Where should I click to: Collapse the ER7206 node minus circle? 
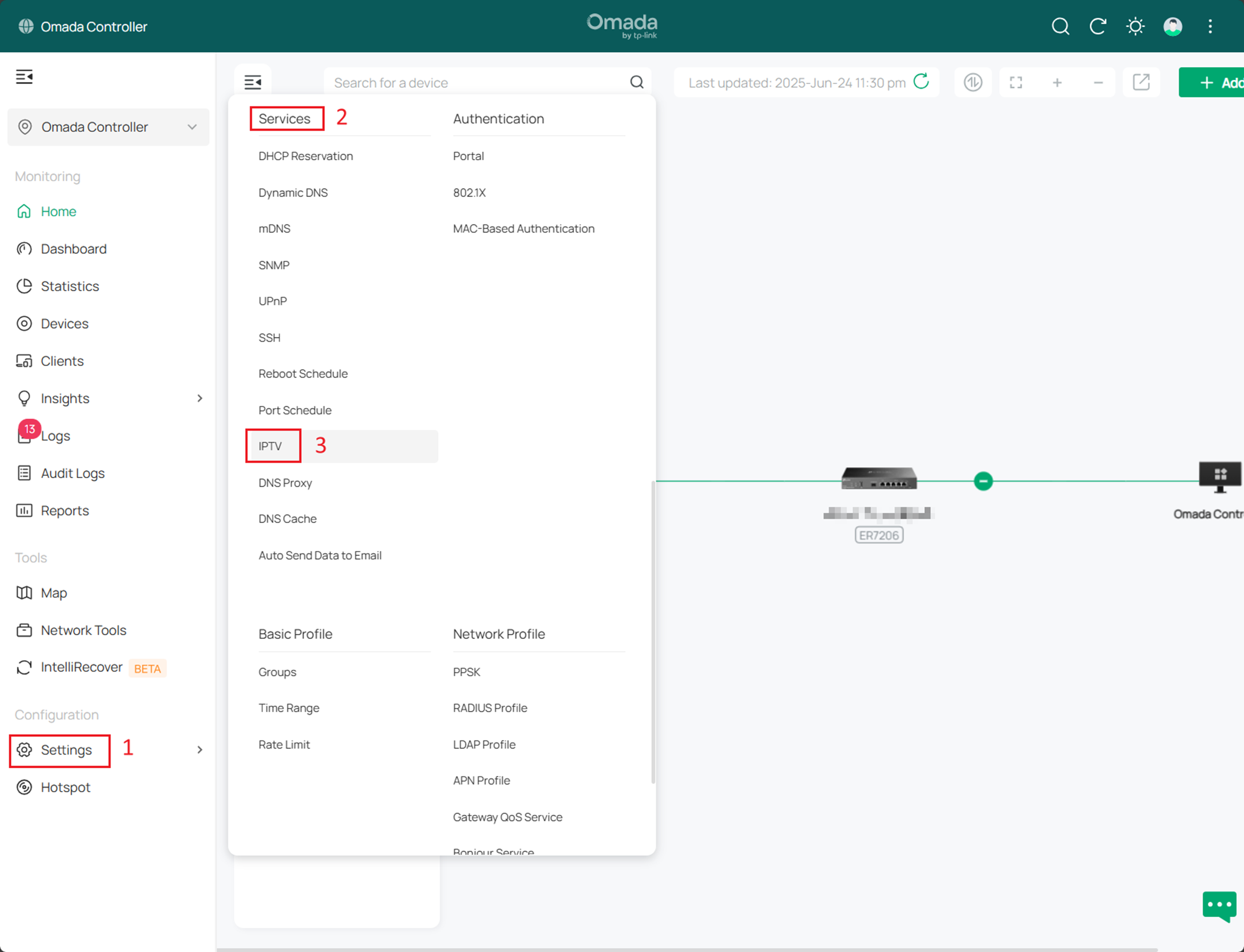[983, 481]
